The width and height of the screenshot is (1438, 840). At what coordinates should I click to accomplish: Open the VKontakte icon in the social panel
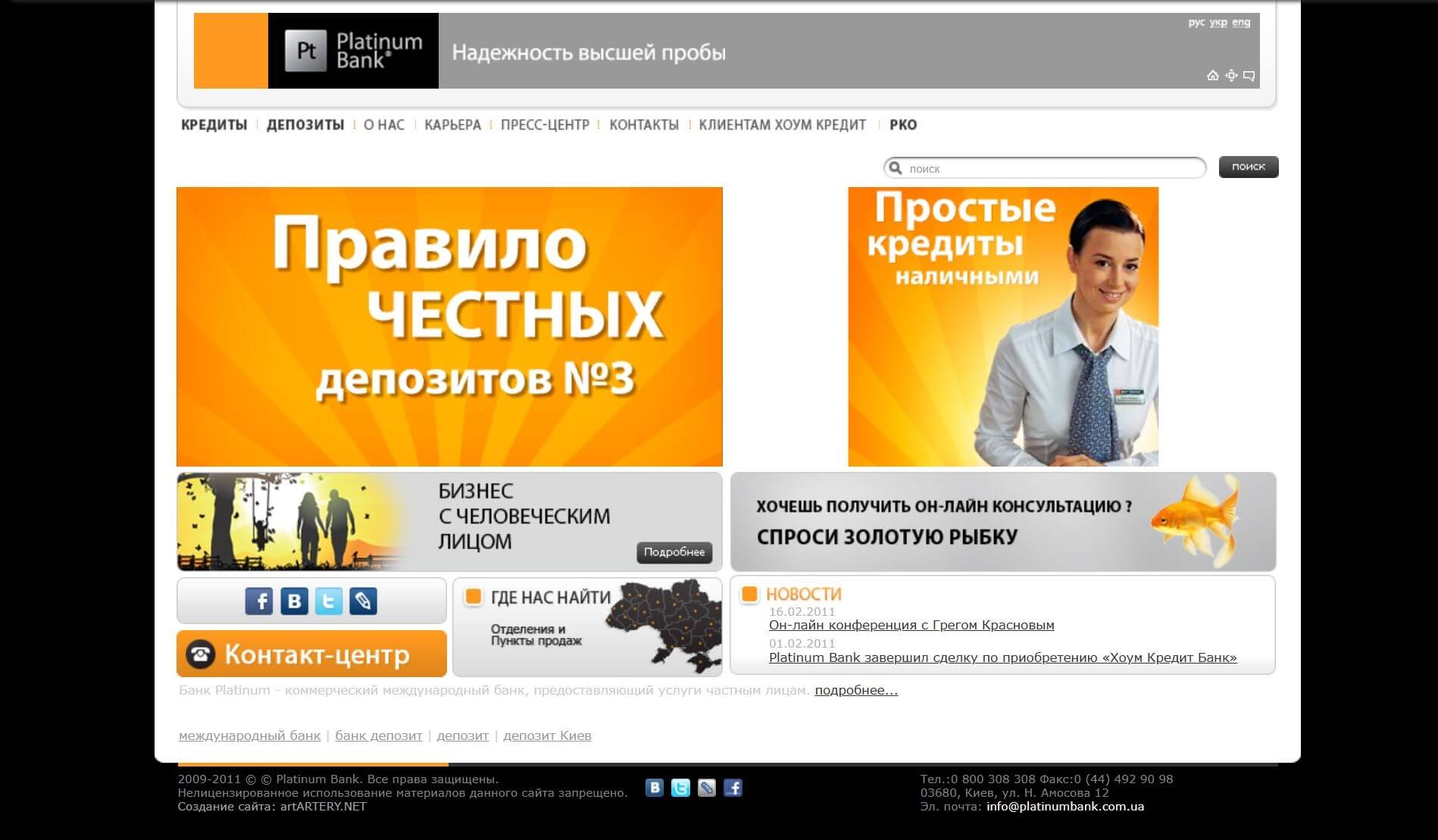pyautogui.click(x=294, y=601)
